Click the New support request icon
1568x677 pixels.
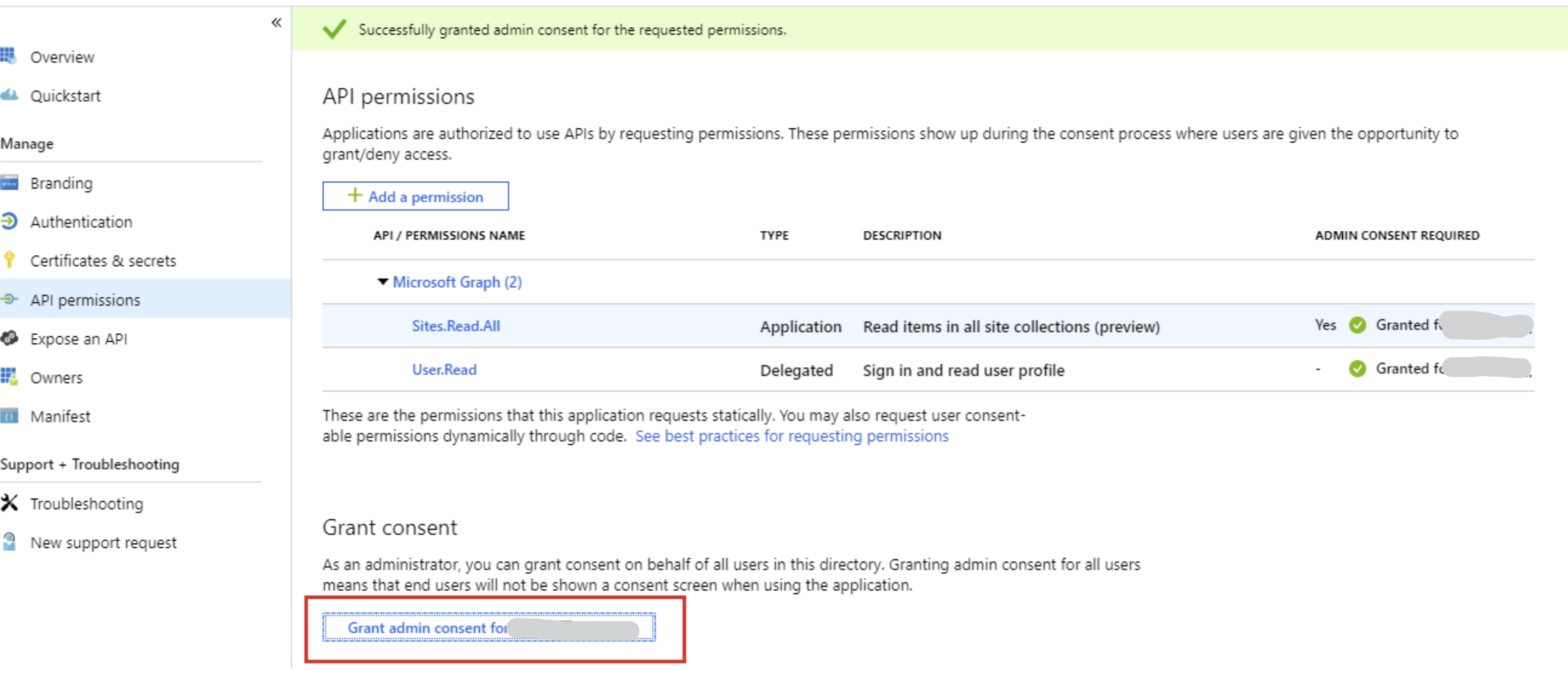point(9,542)
